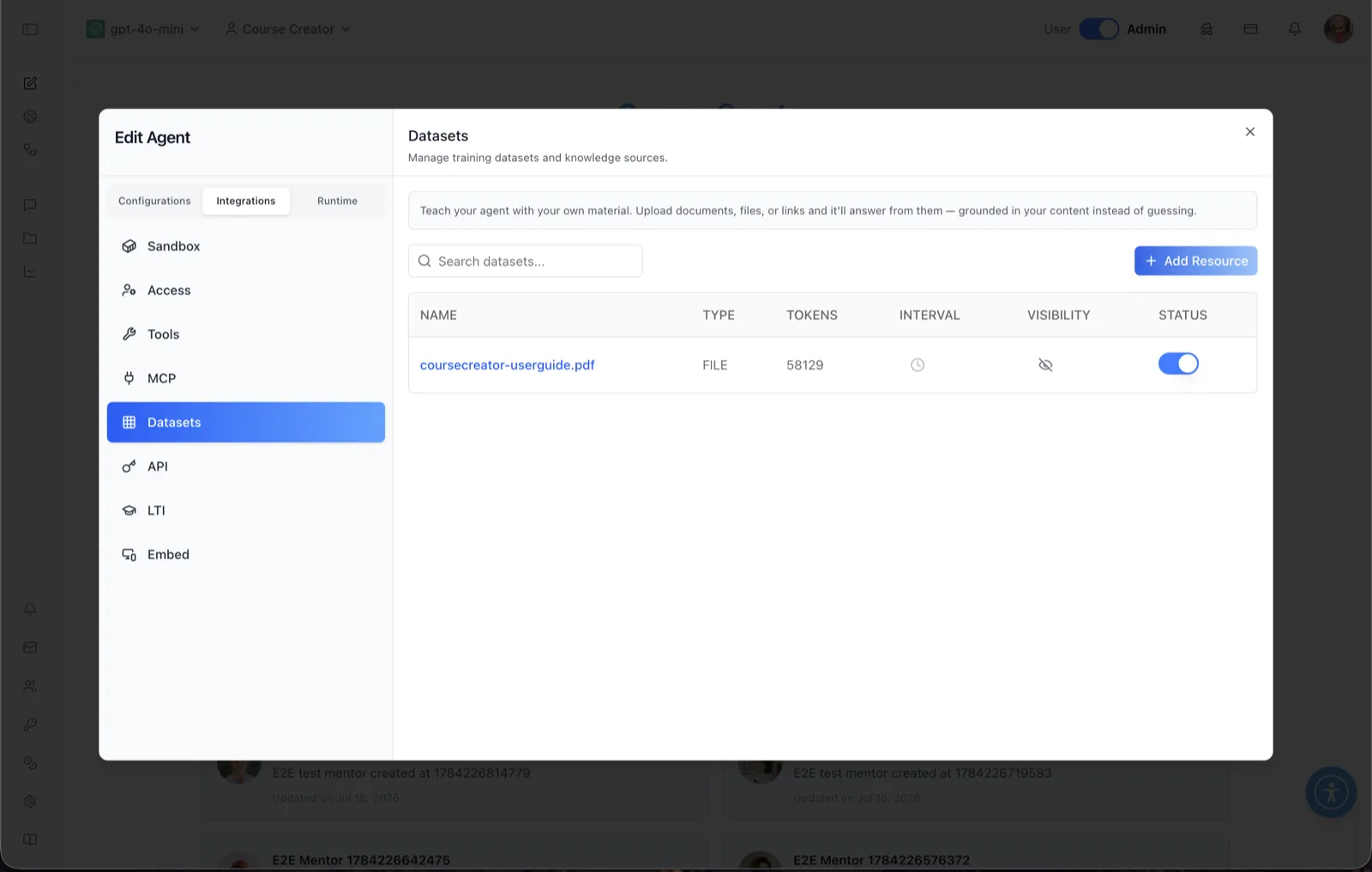The width and height of the screenshot is (1372, 872).
Task: Toggle the sidebar panel icon at top left
Action: 30,29
